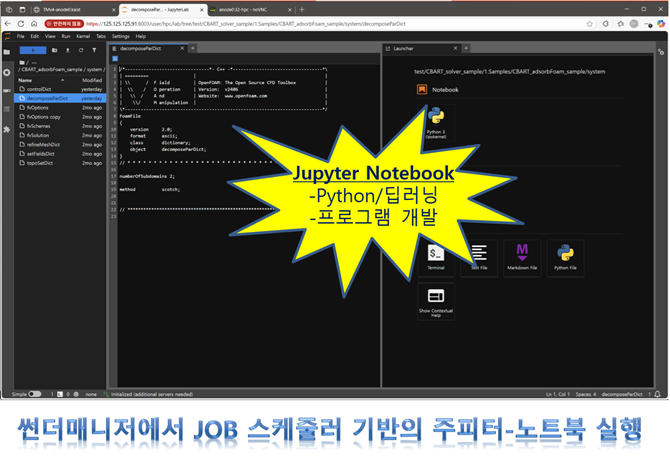Click the system breadcrumb segment
The height and width of the screenshot is (456, 670).
point(94,69)
